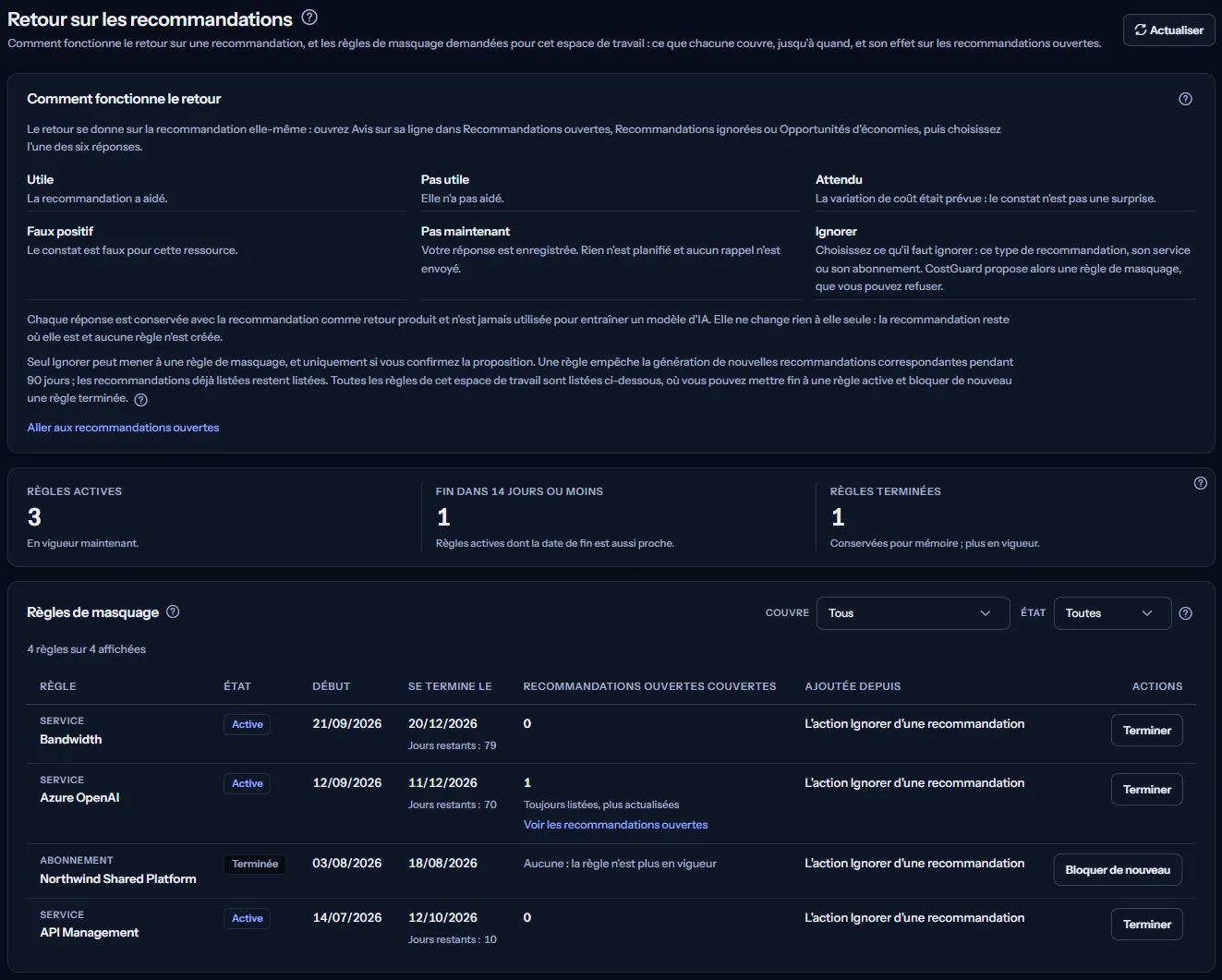This screenshot has height=980, width=1222.
Task: Click the API Management rule name
Action: pos(90,933)
